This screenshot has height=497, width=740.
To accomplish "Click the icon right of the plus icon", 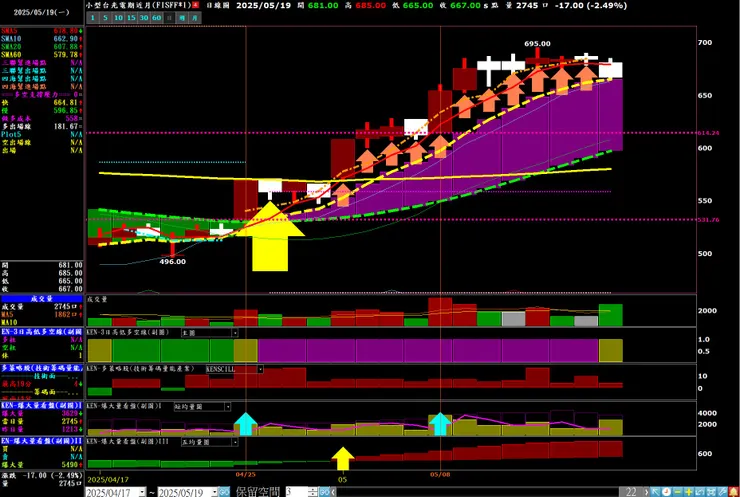I will point(700,492).
